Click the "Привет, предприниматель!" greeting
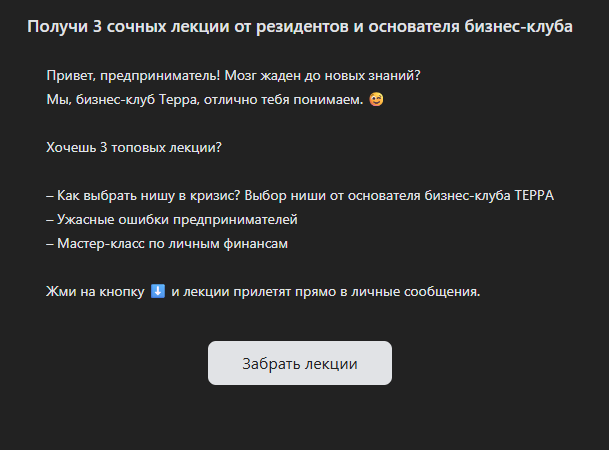The width and height of the screenshot is (609, 450). tap(126, 76)
